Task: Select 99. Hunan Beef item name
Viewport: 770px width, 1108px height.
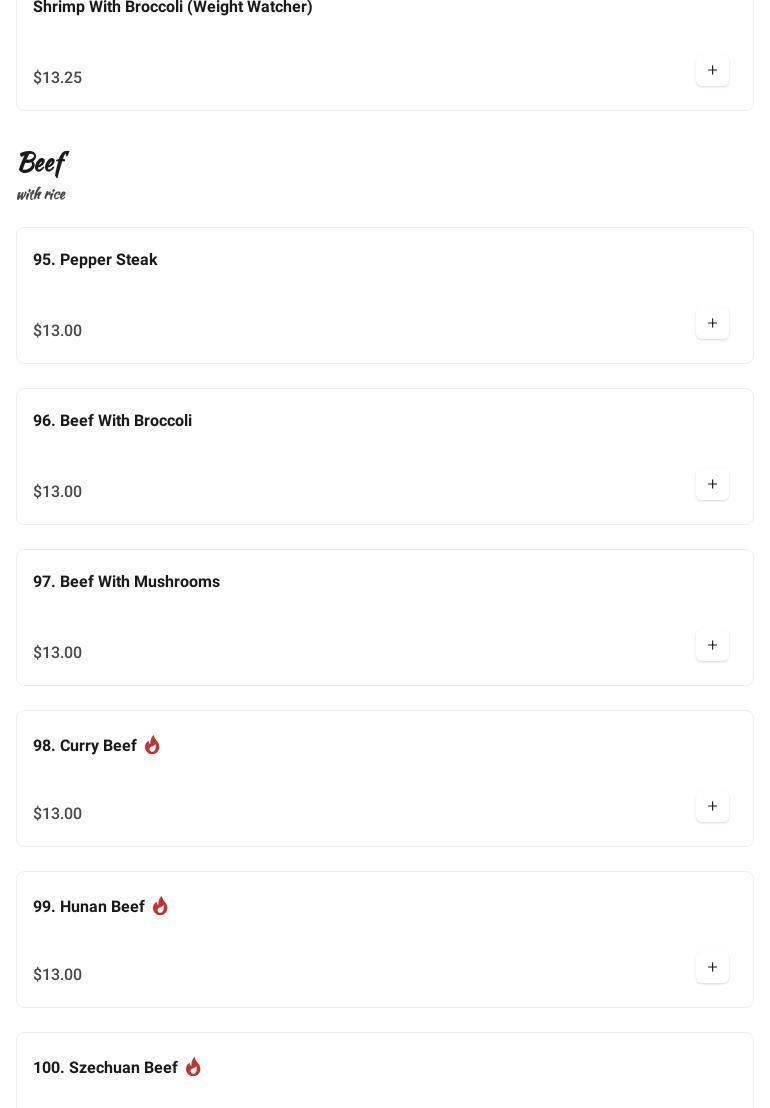Action: pyautogui.click(x=89, y=907)
